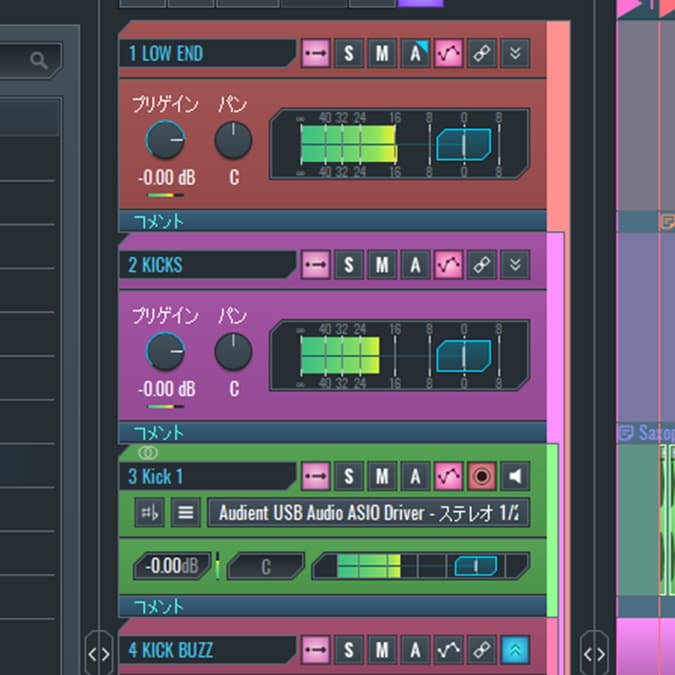The height and width of the screenshot is (675, 675).
Task: Open the hamburger menu icon on Kick 1
Action: click(x=186, y=512)
